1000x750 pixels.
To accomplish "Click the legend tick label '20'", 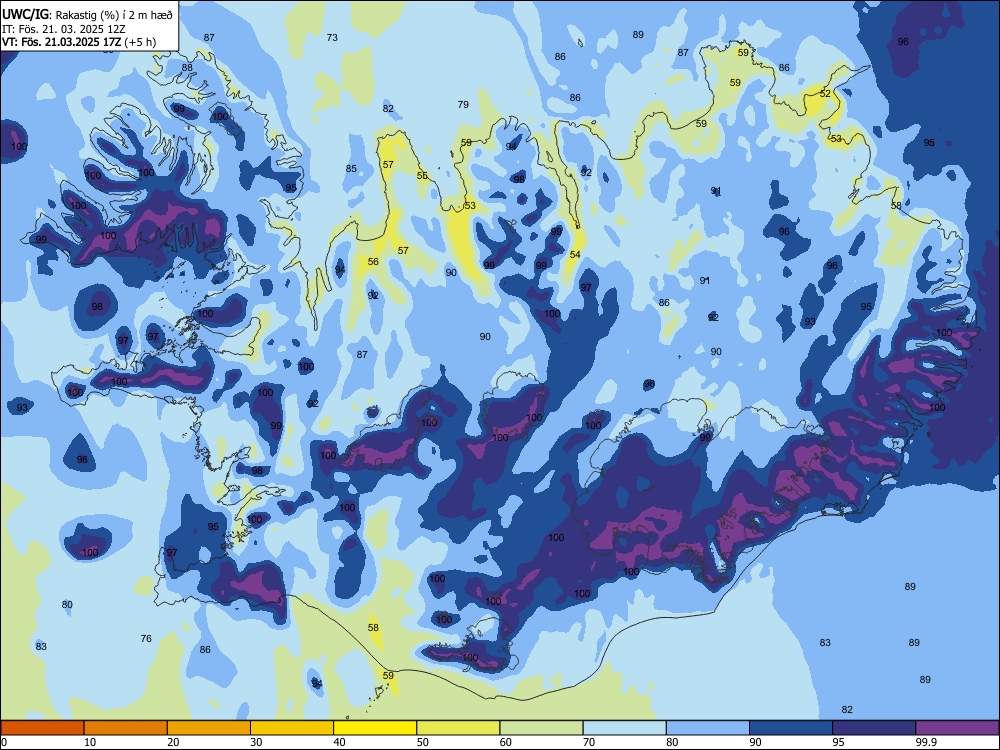I will coord(173,742).
